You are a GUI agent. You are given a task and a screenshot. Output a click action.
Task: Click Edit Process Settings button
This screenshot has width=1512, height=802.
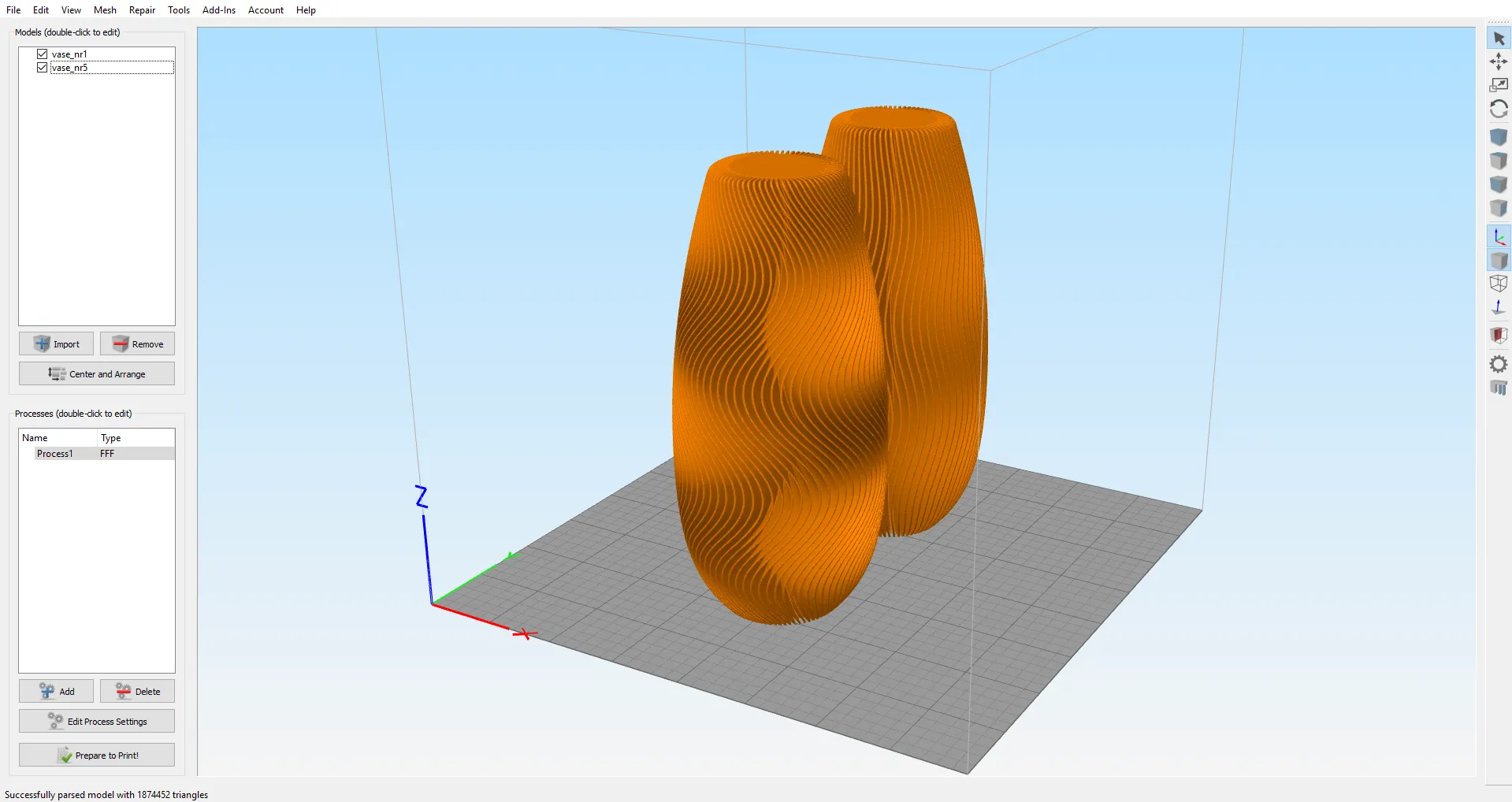[x=97, y=722]
